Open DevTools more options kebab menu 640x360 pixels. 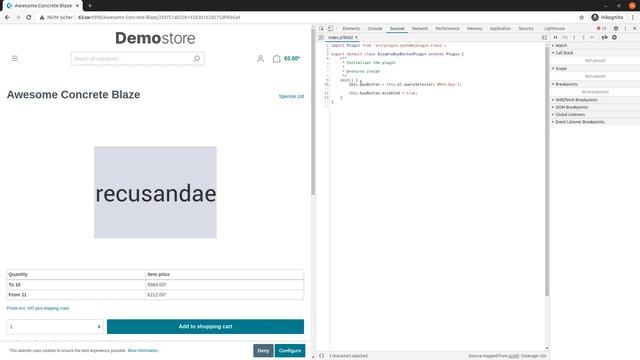[625, 29]
